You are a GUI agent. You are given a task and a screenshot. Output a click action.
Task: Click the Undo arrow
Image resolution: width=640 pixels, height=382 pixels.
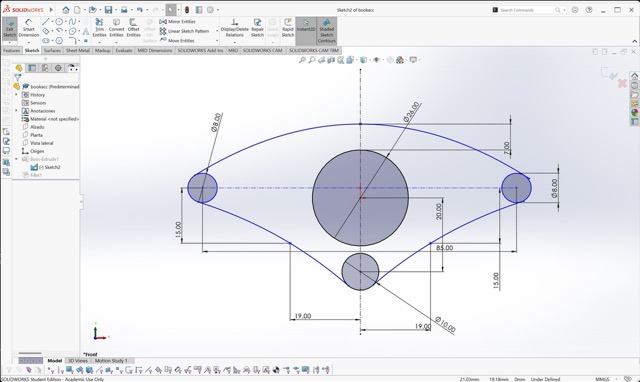140,9
